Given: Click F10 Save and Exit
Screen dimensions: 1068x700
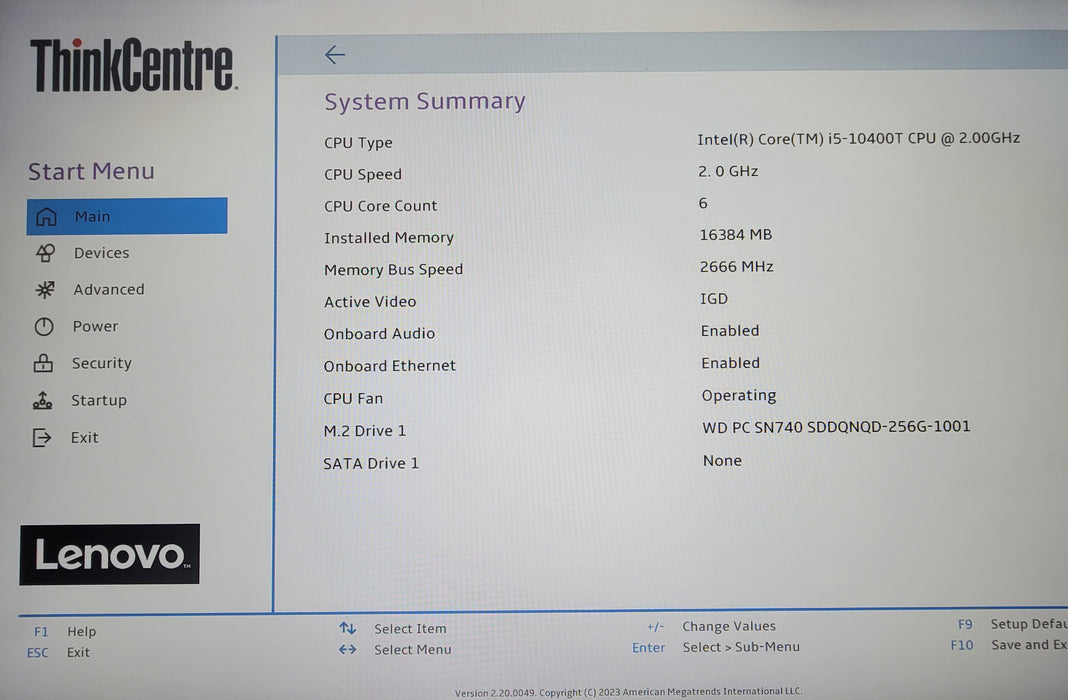Looking at the screenshot, I should (x=1009, y=645).
